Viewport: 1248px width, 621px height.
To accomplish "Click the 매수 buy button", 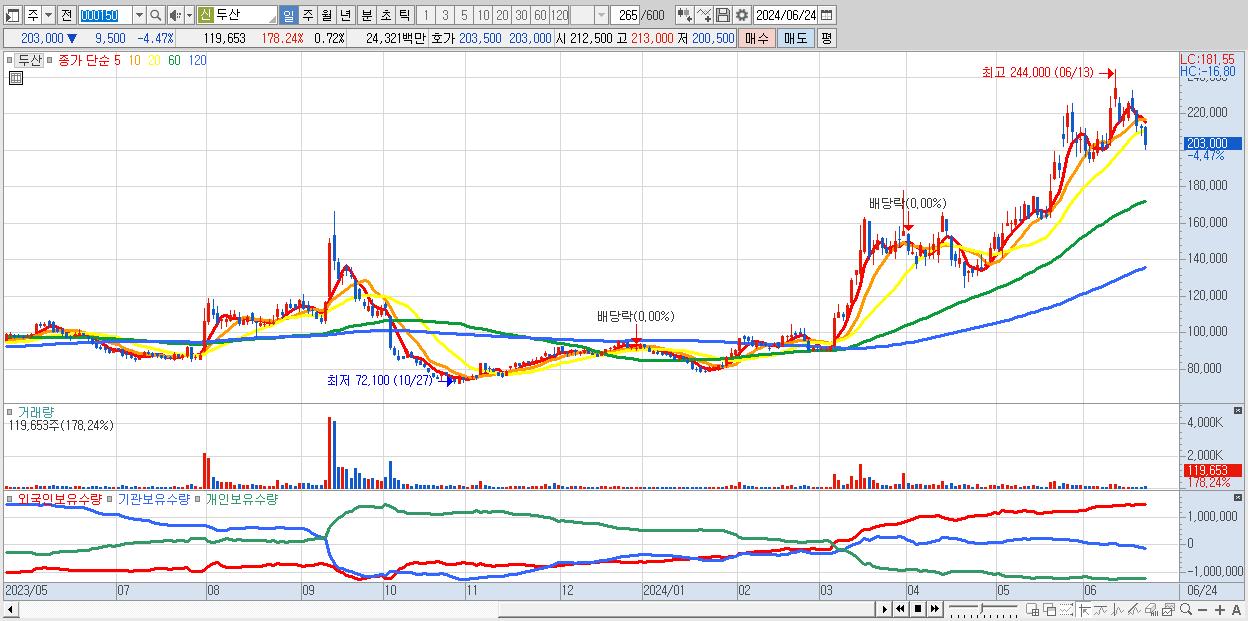I will pos(757,38).
